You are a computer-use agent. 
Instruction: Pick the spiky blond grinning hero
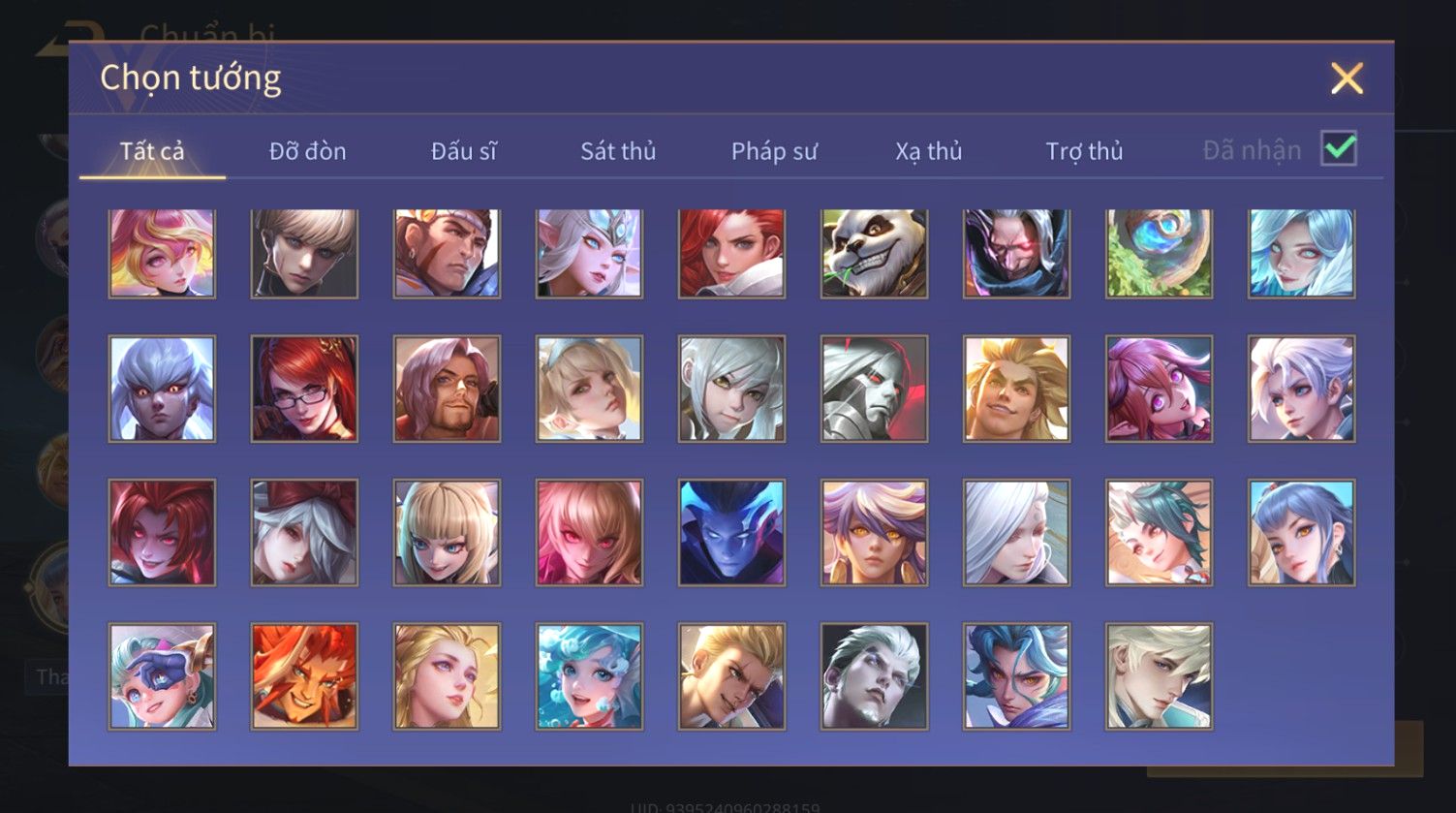pos(1016,389)
